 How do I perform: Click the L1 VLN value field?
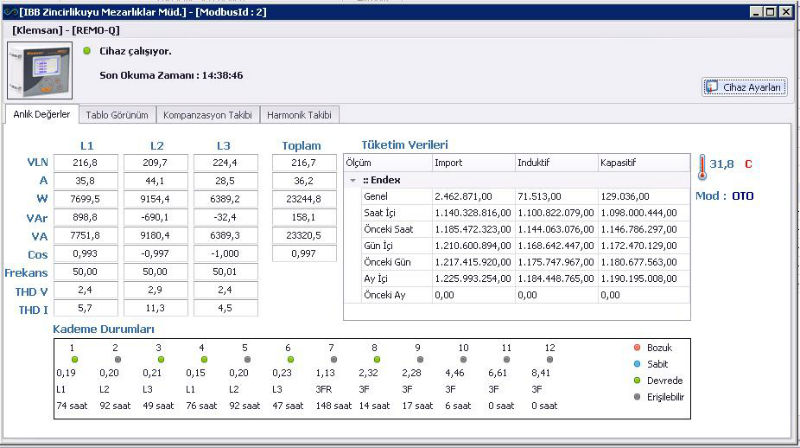[84, 162]
